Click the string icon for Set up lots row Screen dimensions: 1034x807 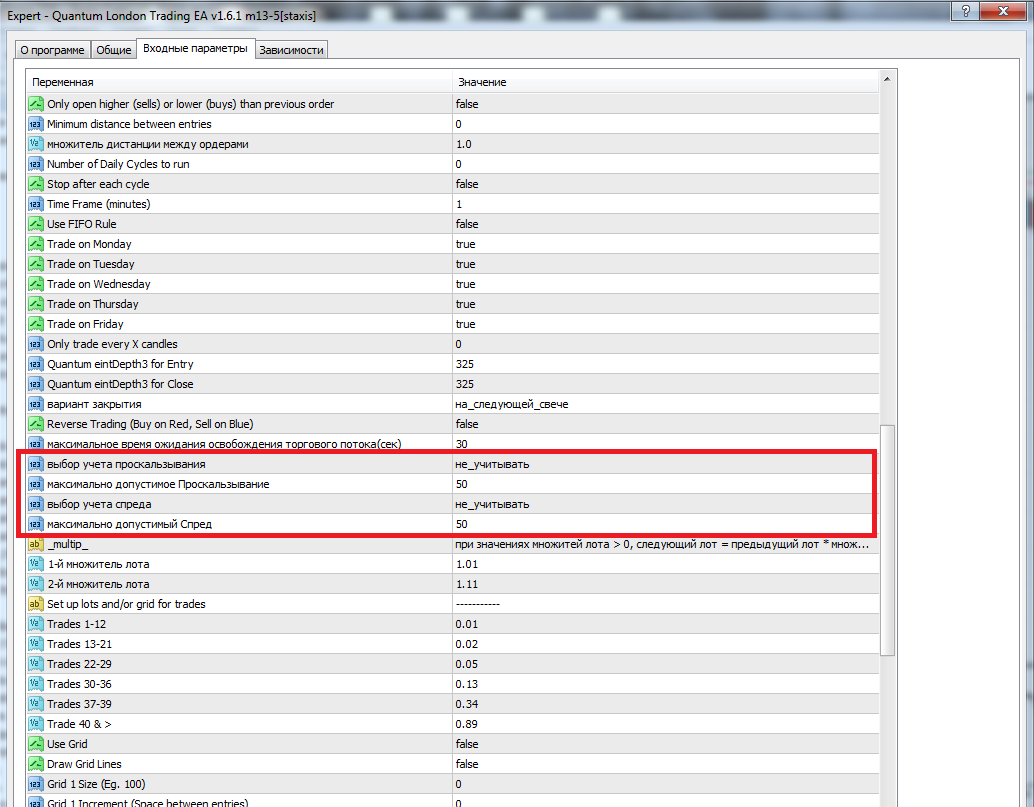pyautogui.click(x=36, y=604)
